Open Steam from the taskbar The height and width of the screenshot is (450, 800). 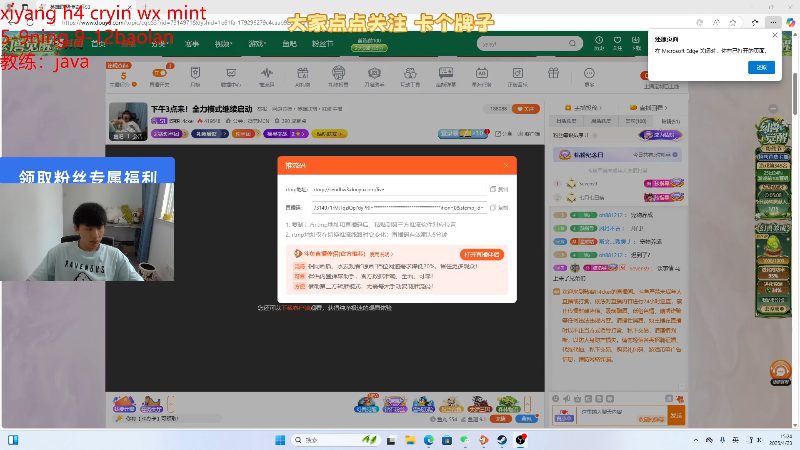point(502,440)
